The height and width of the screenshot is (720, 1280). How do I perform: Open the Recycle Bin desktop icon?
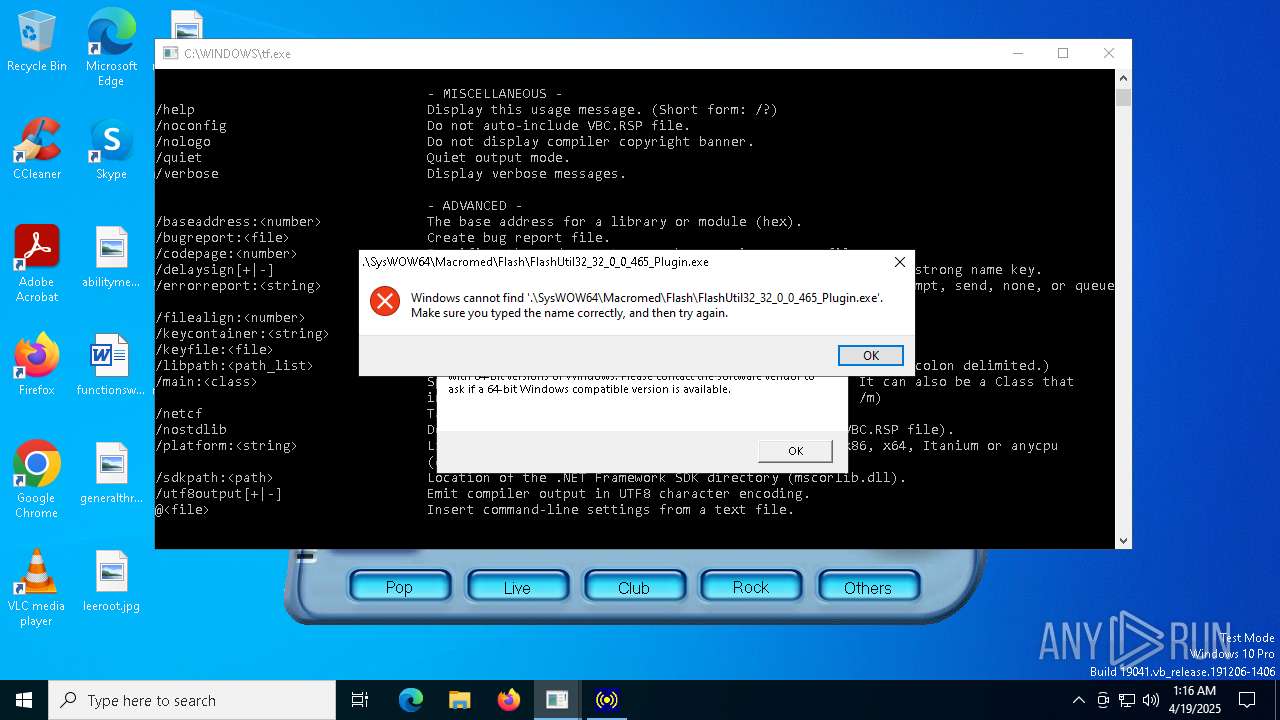tap(37, 42)
